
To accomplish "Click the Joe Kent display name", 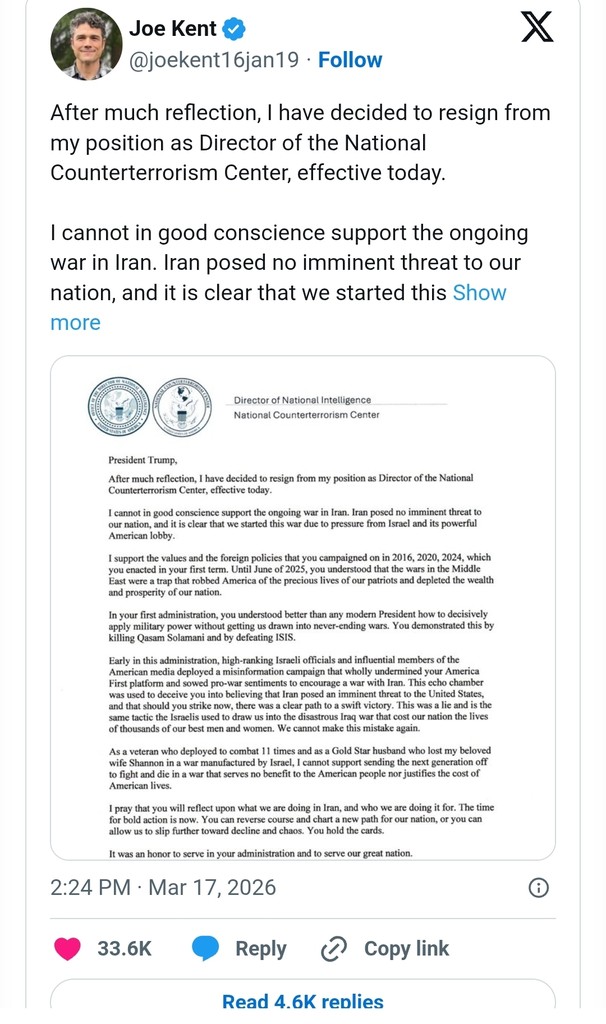I will pyautogui.click(x=173, y=29).
